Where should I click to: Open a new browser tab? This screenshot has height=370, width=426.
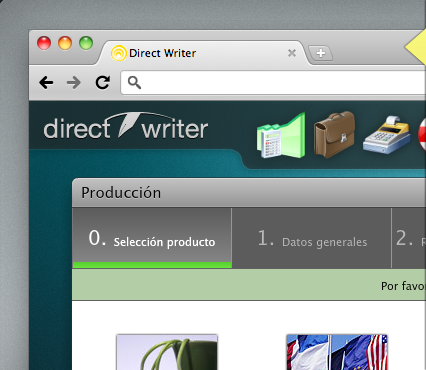[321, 53]
